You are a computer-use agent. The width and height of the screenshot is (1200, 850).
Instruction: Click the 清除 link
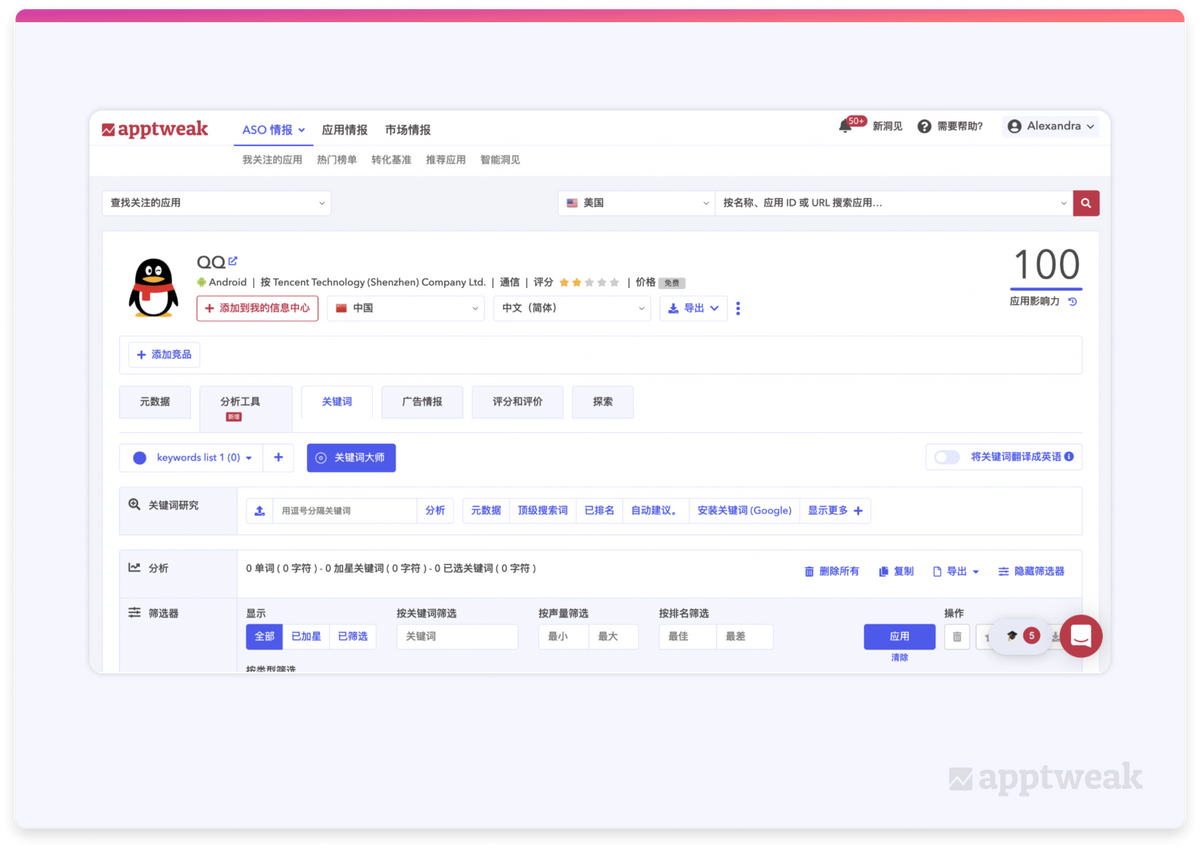click(x=900, y=658)
